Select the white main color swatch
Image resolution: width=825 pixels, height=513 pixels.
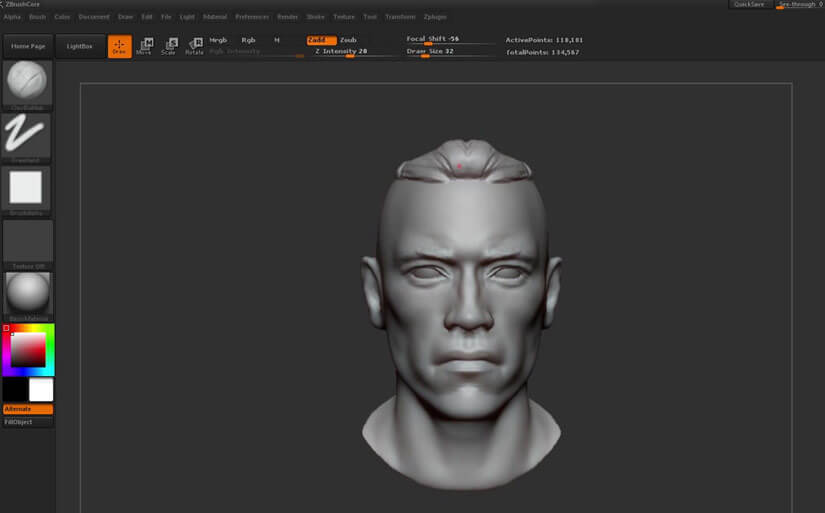click(41, 390)
